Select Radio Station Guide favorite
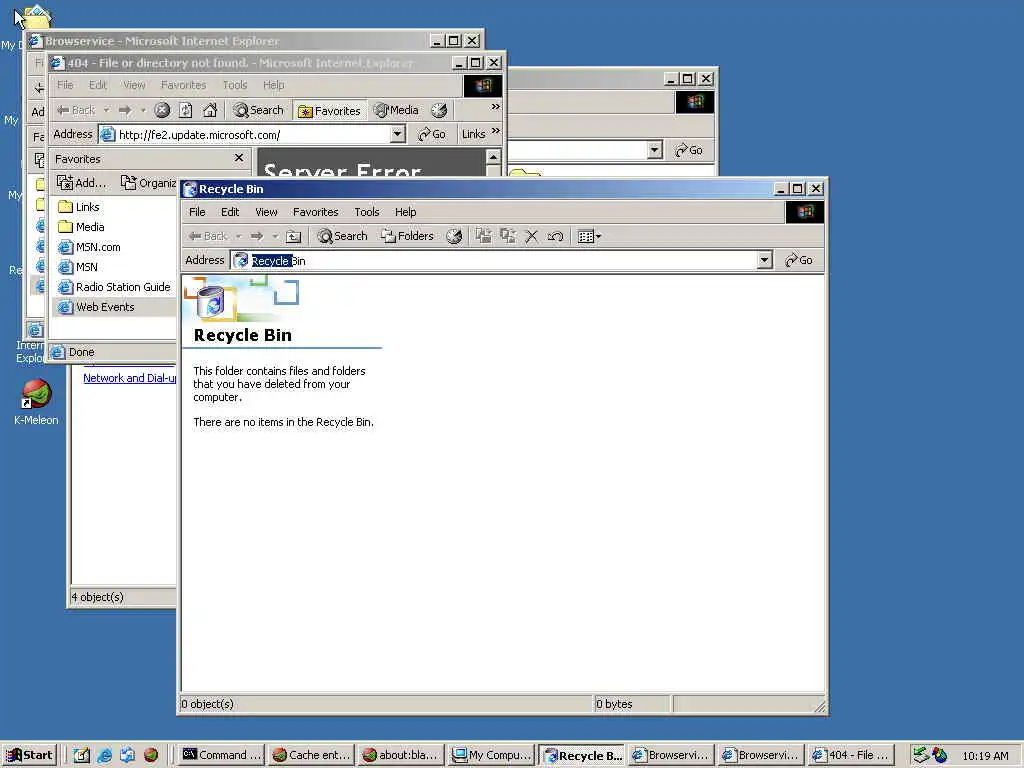The image size is (1024, 768). [114, 287]
